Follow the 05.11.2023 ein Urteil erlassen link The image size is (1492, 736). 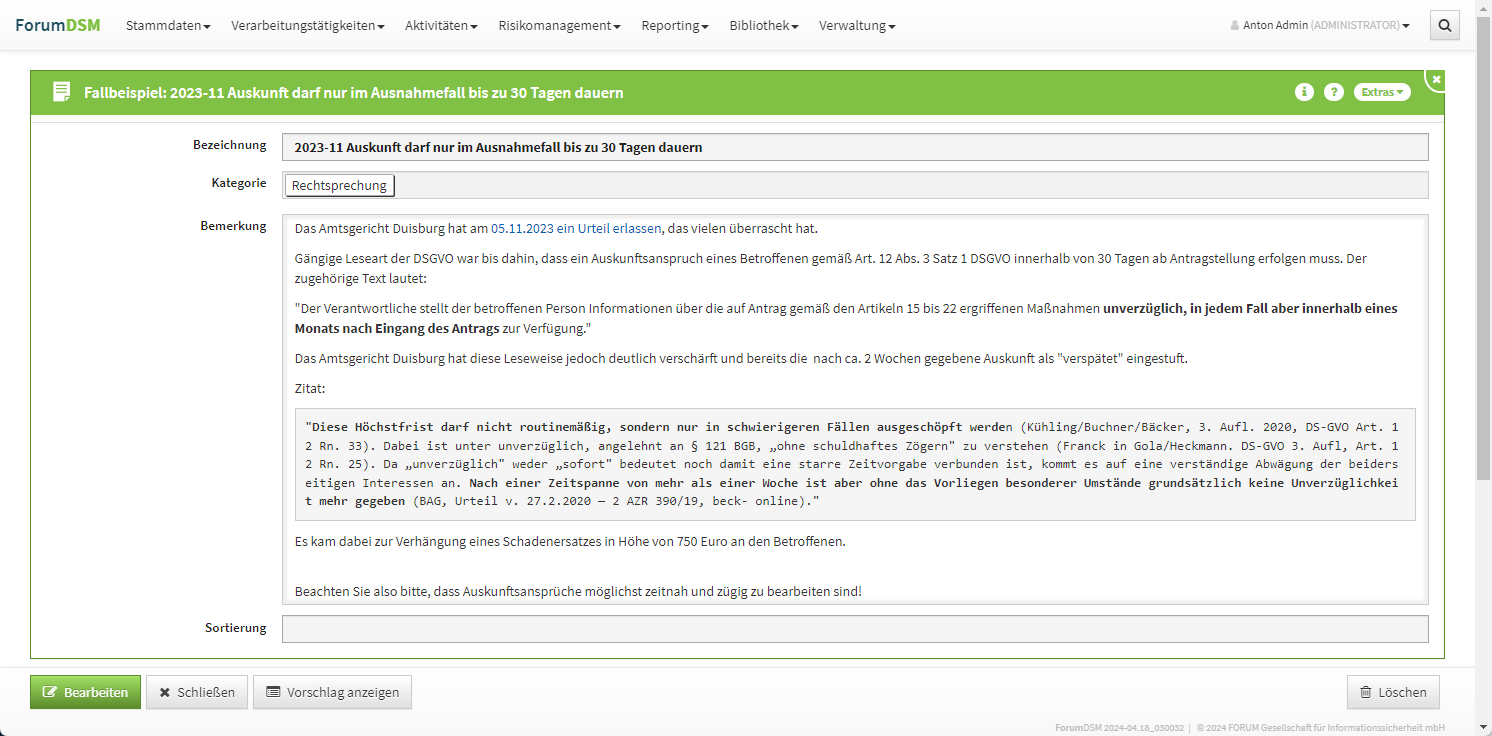(576, 229)
